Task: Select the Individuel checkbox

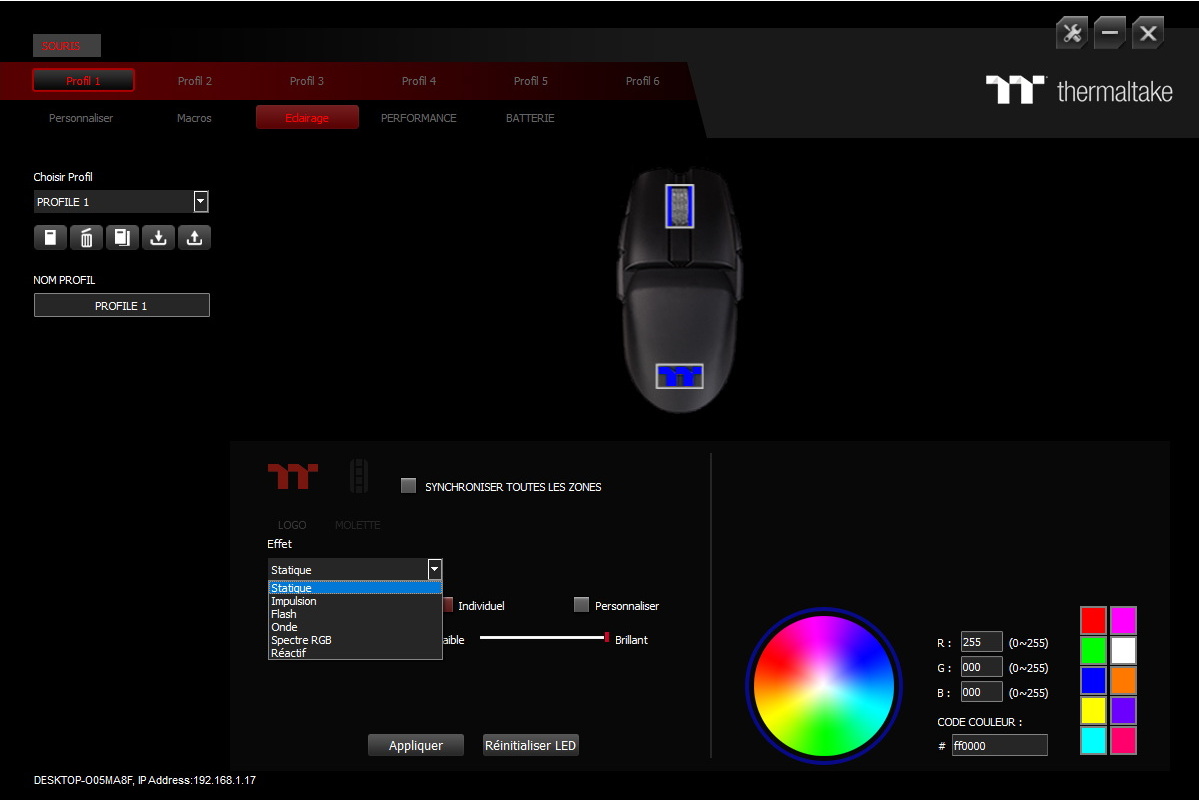Action: (x=448, y=605)
